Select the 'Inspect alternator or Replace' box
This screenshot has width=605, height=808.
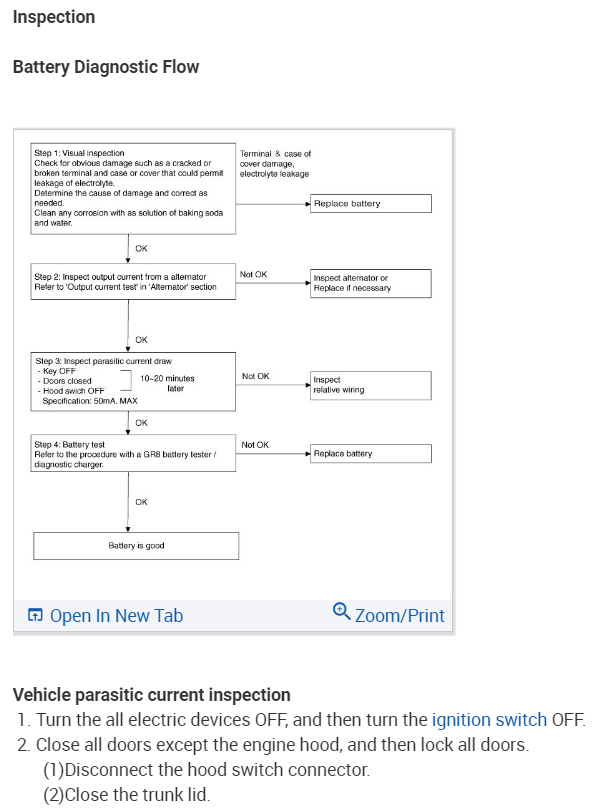[x=370, y=283]
